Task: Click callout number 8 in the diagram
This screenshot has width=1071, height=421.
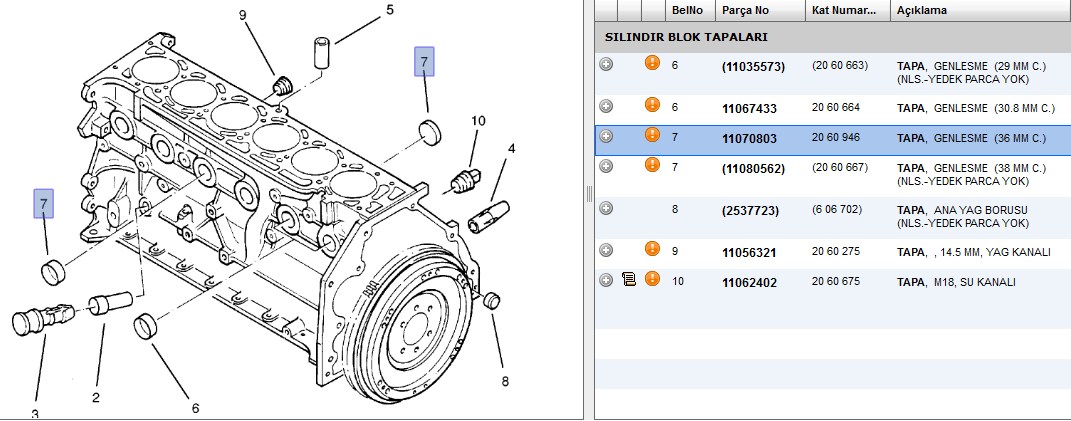Action: pos(505,381)
